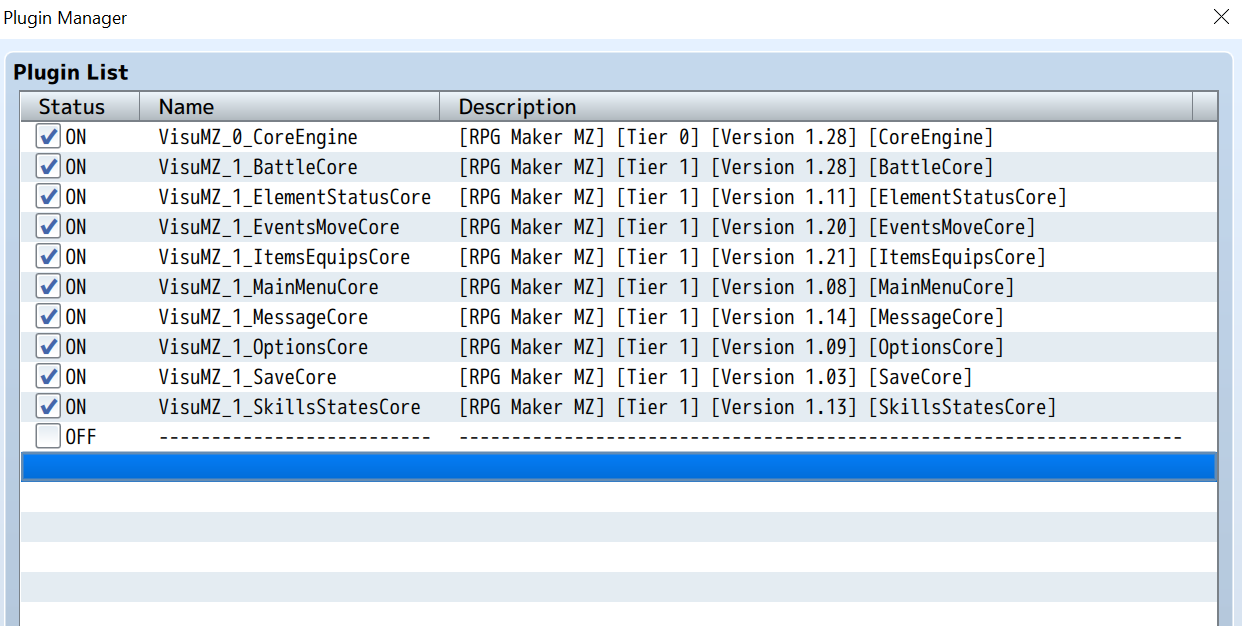Uncheck VisuMZ_1_ItemsEquipsCore status box
Image resolution: width=1242 pixels, height=626 pixels.
click(48, 257)
